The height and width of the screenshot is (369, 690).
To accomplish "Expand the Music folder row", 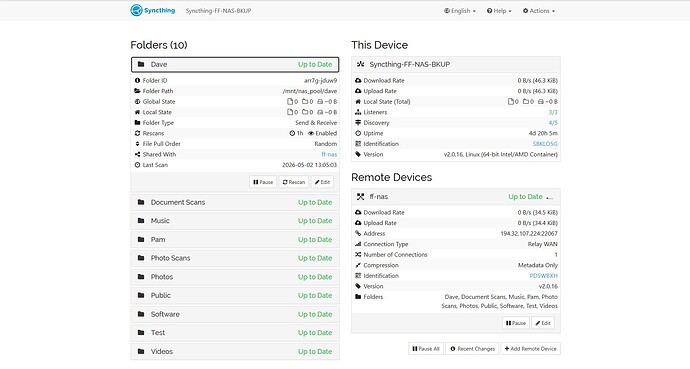I will click(235, 221).
